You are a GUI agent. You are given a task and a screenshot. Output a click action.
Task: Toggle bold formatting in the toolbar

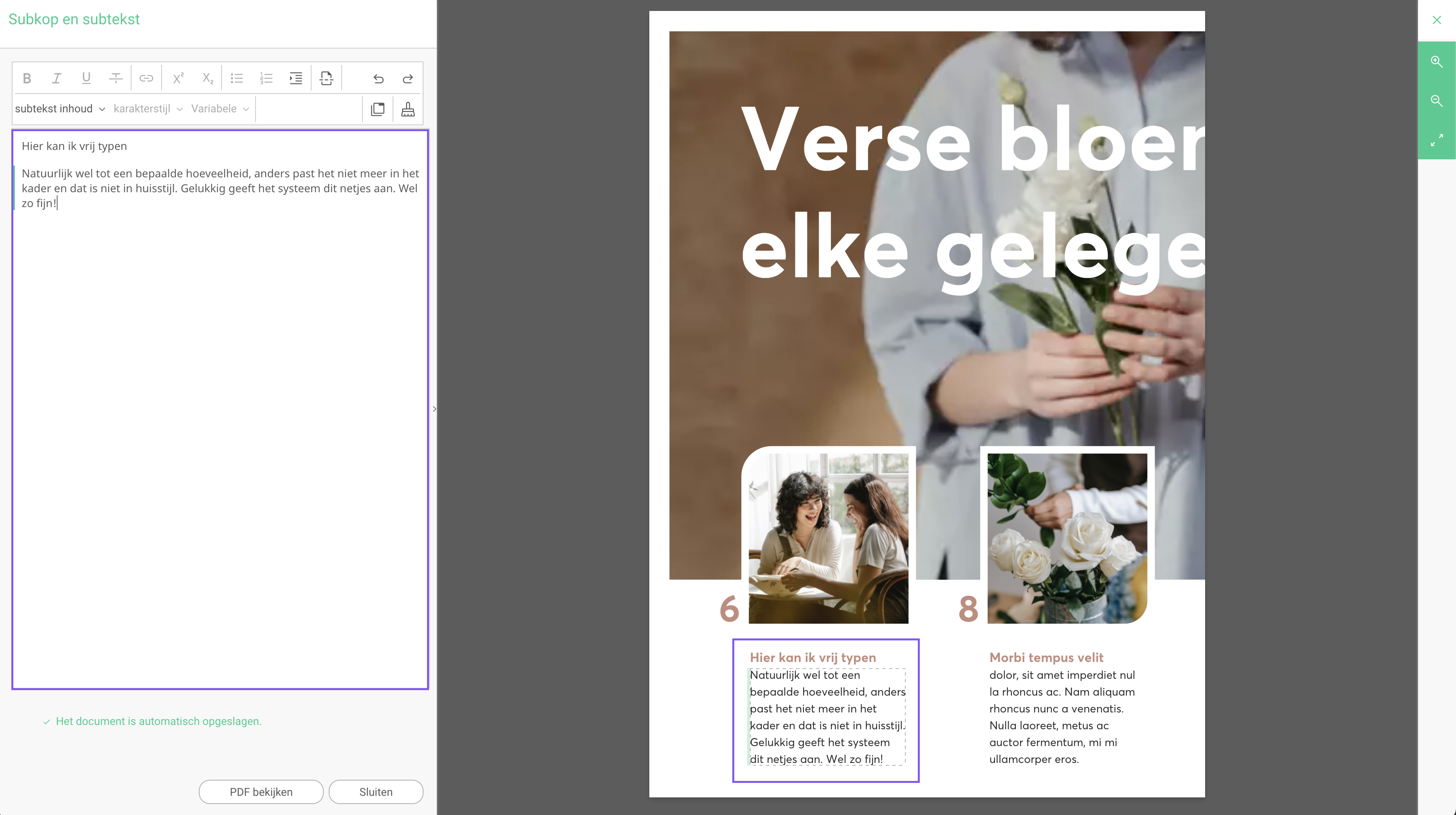[27, 78]
